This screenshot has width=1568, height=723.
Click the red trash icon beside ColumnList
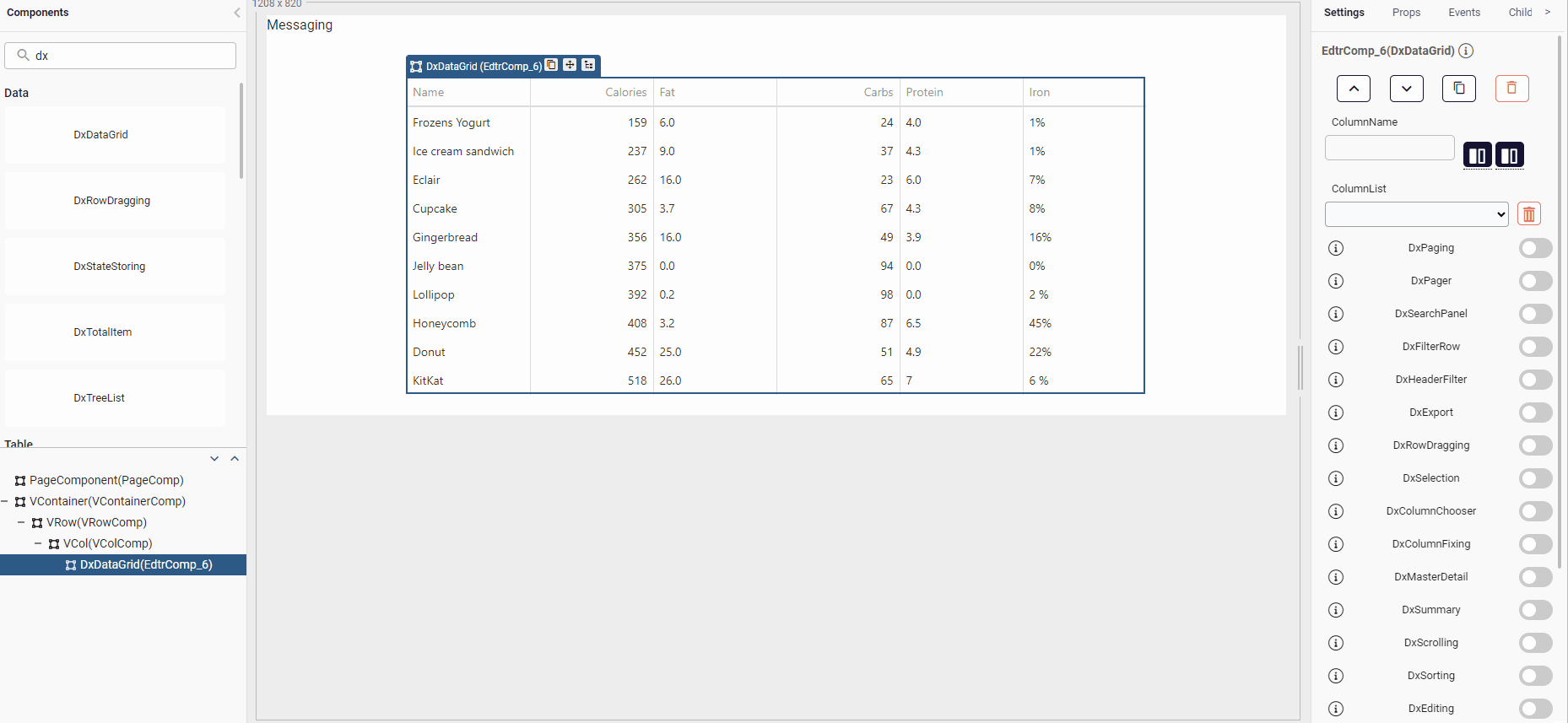click(1529, 214)
